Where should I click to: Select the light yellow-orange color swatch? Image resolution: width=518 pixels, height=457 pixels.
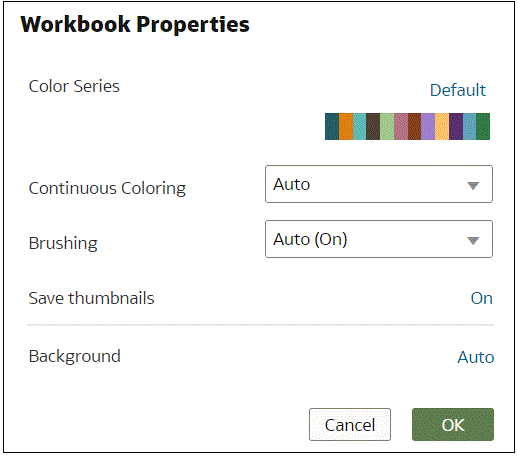tap(442, 126)
